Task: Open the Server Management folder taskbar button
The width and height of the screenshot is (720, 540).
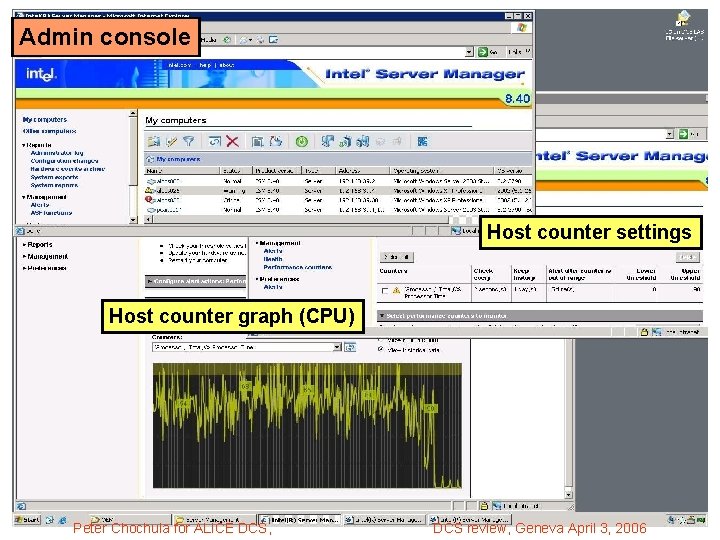Action: (x=214, y=520)
